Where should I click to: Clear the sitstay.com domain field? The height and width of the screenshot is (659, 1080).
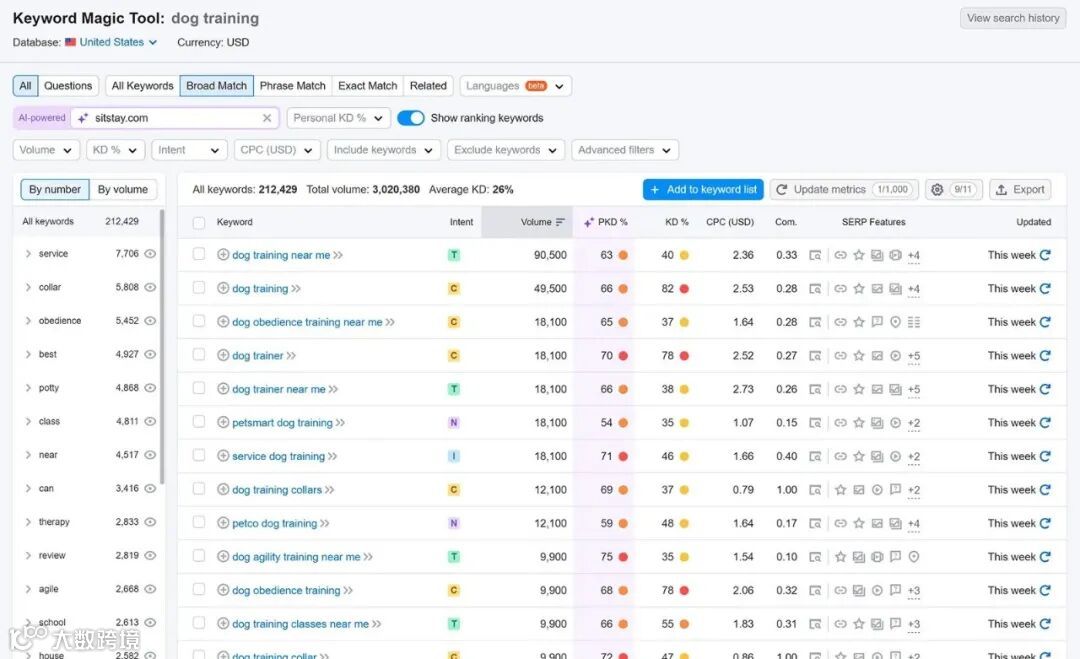(x=267, y=118)
